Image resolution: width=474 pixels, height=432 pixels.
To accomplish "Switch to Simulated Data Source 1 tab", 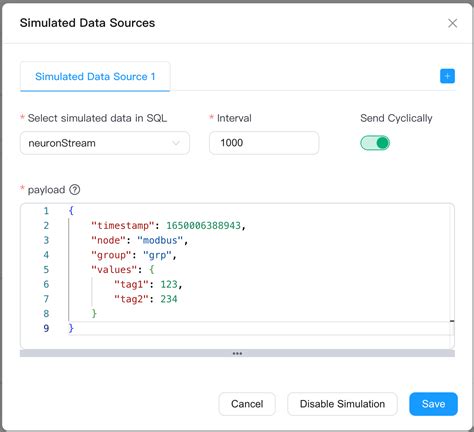I will tap(95, 77).
